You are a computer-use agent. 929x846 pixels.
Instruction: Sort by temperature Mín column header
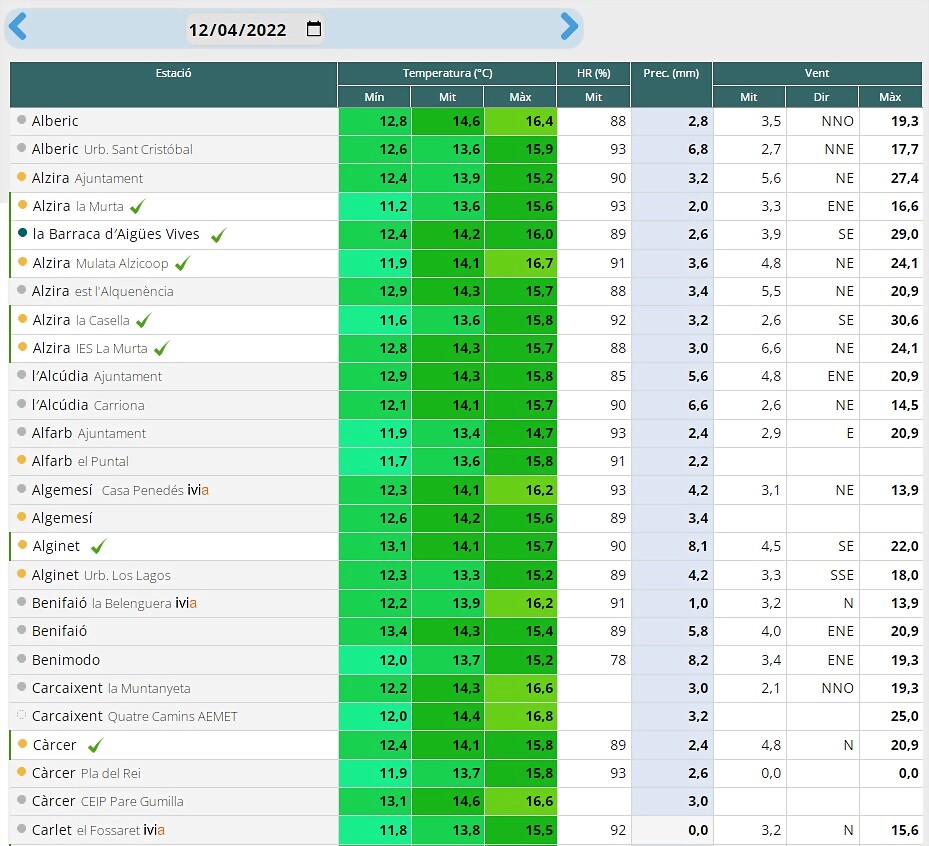(x=374, y=97)
